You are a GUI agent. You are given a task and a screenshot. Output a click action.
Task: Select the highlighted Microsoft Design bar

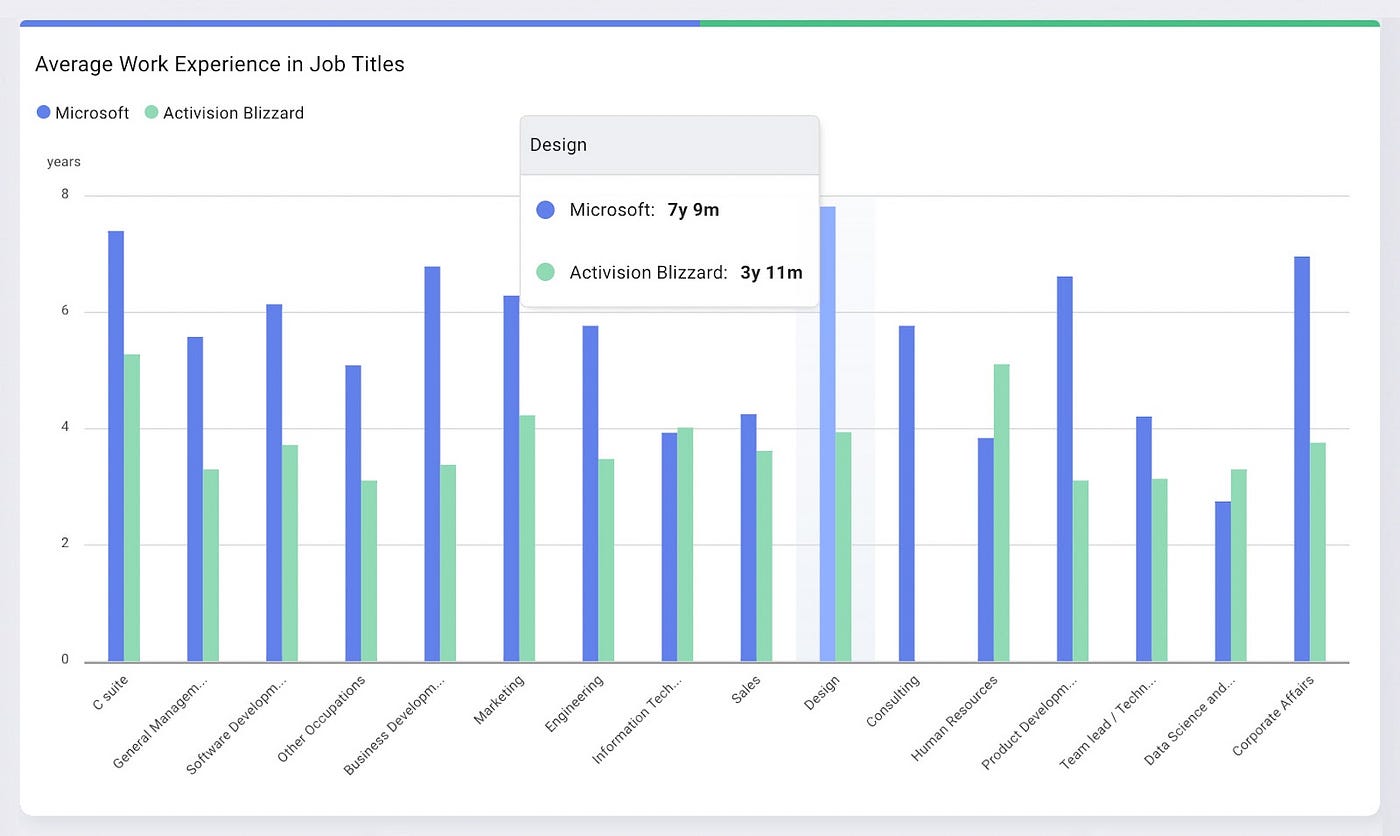tap(827, 434)
